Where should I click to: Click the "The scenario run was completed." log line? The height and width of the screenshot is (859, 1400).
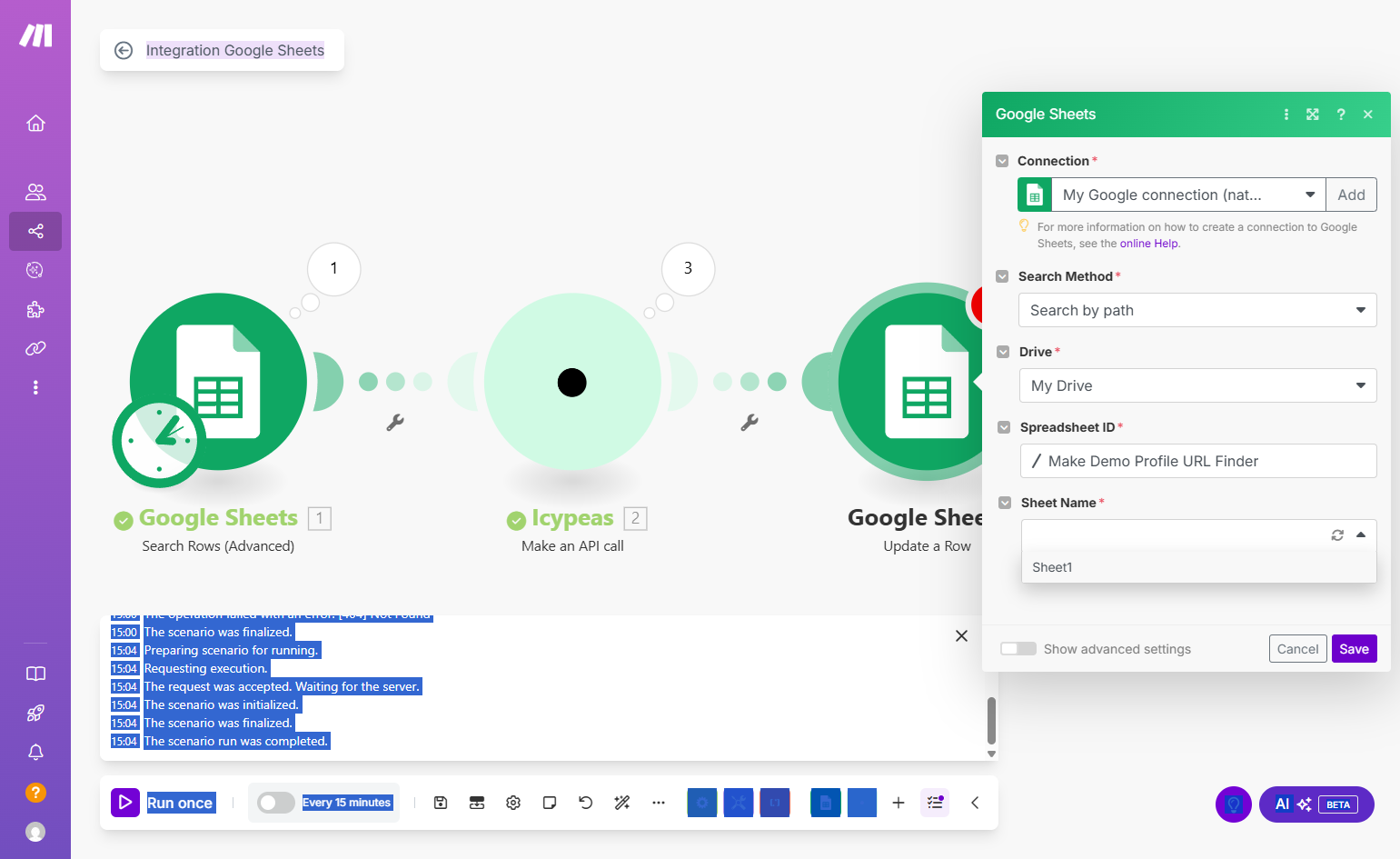(235, 741)
